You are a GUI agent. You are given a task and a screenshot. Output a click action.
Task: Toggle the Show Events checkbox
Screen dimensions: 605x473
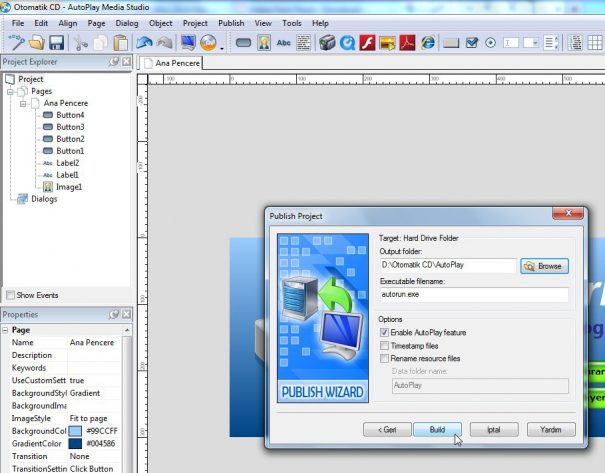[10, 295]
